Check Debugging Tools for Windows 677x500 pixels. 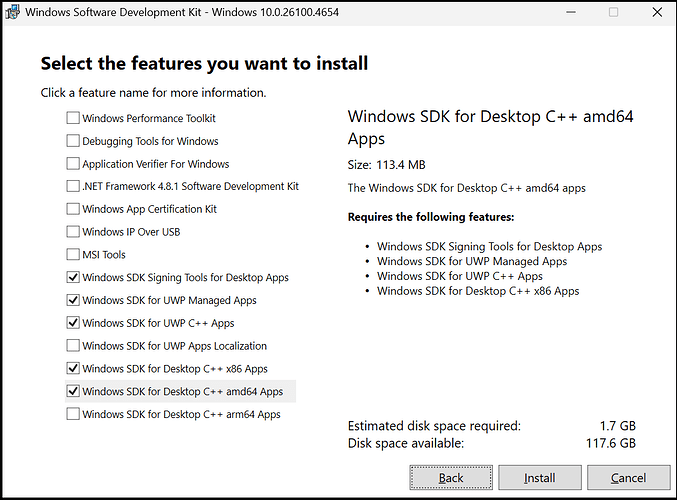73,141
